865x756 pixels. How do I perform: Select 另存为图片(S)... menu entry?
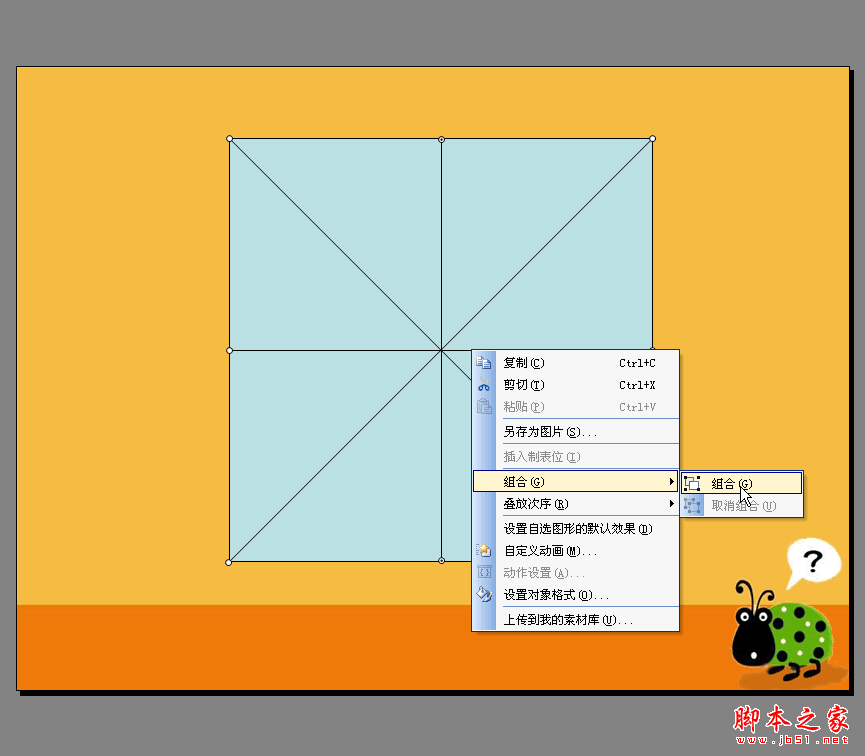click(x=576, y=432)
